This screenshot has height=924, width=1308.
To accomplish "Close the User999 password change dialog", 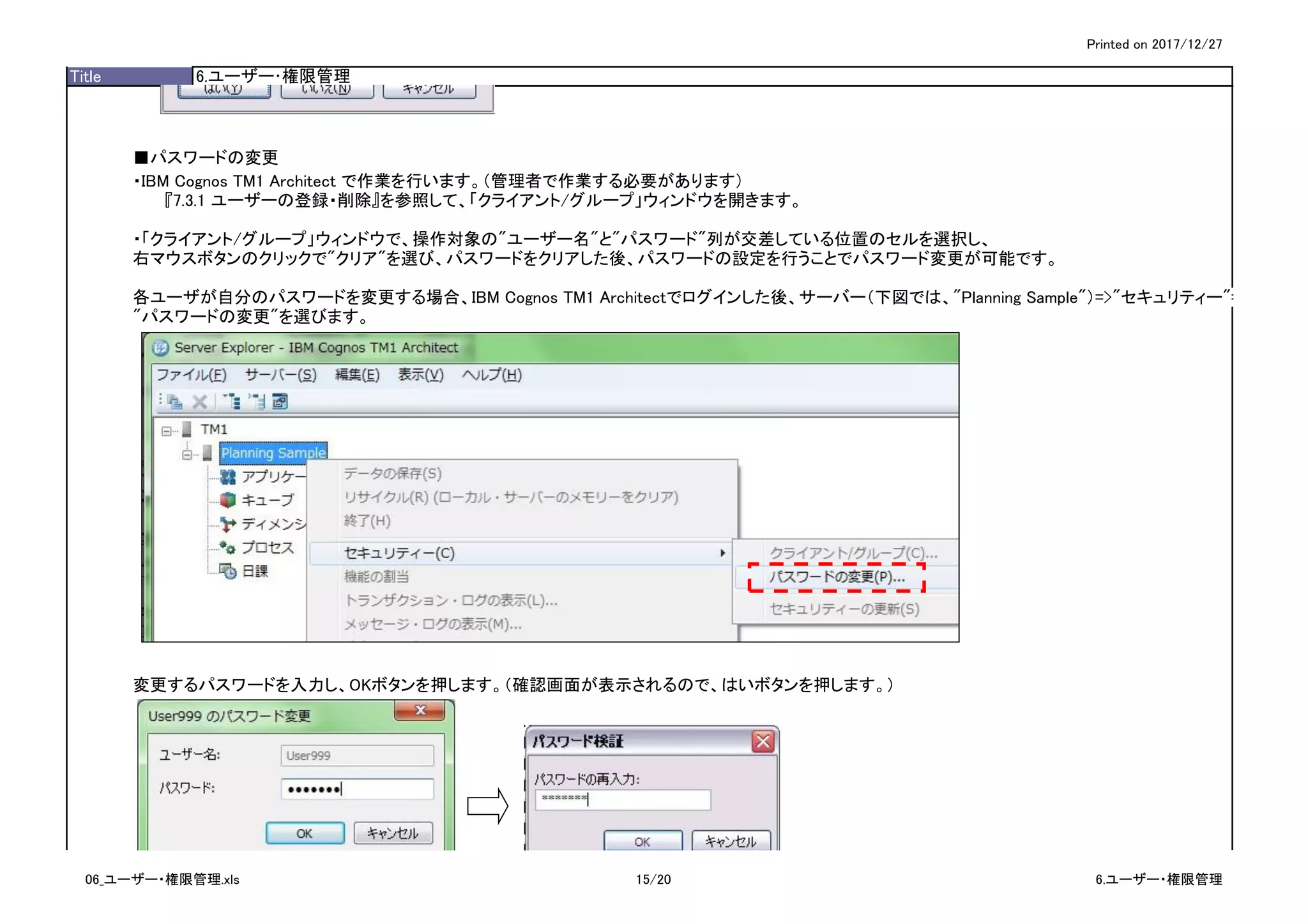I will pos(420,710).
